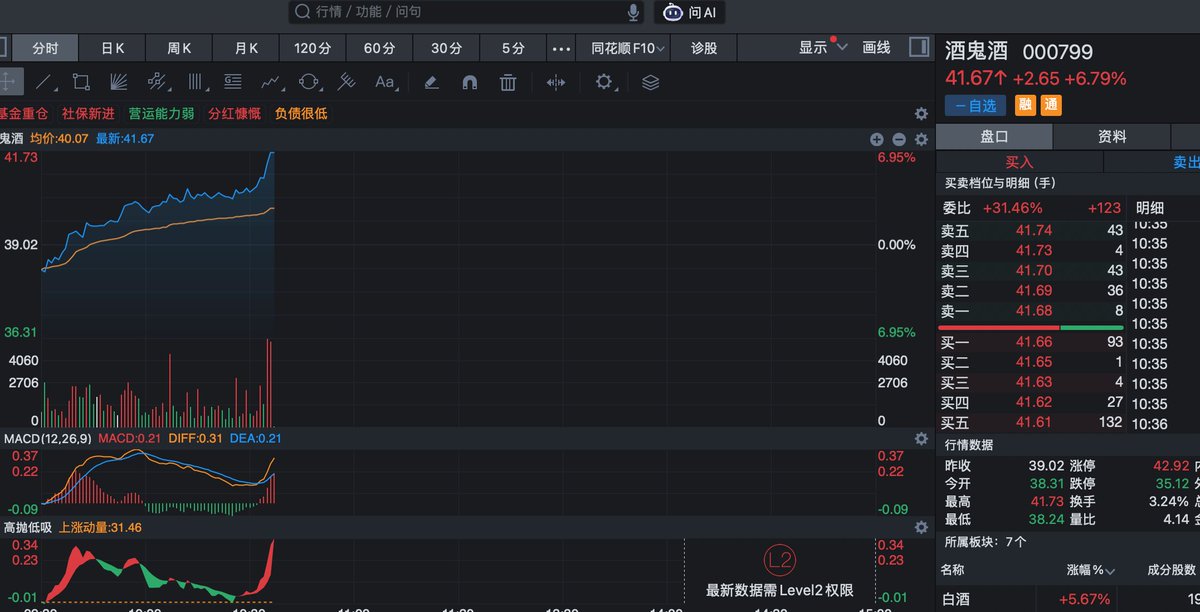This screenshot has height=612, width=1200.
Task: Zoom out chart with minus icon
Action: 899,139
